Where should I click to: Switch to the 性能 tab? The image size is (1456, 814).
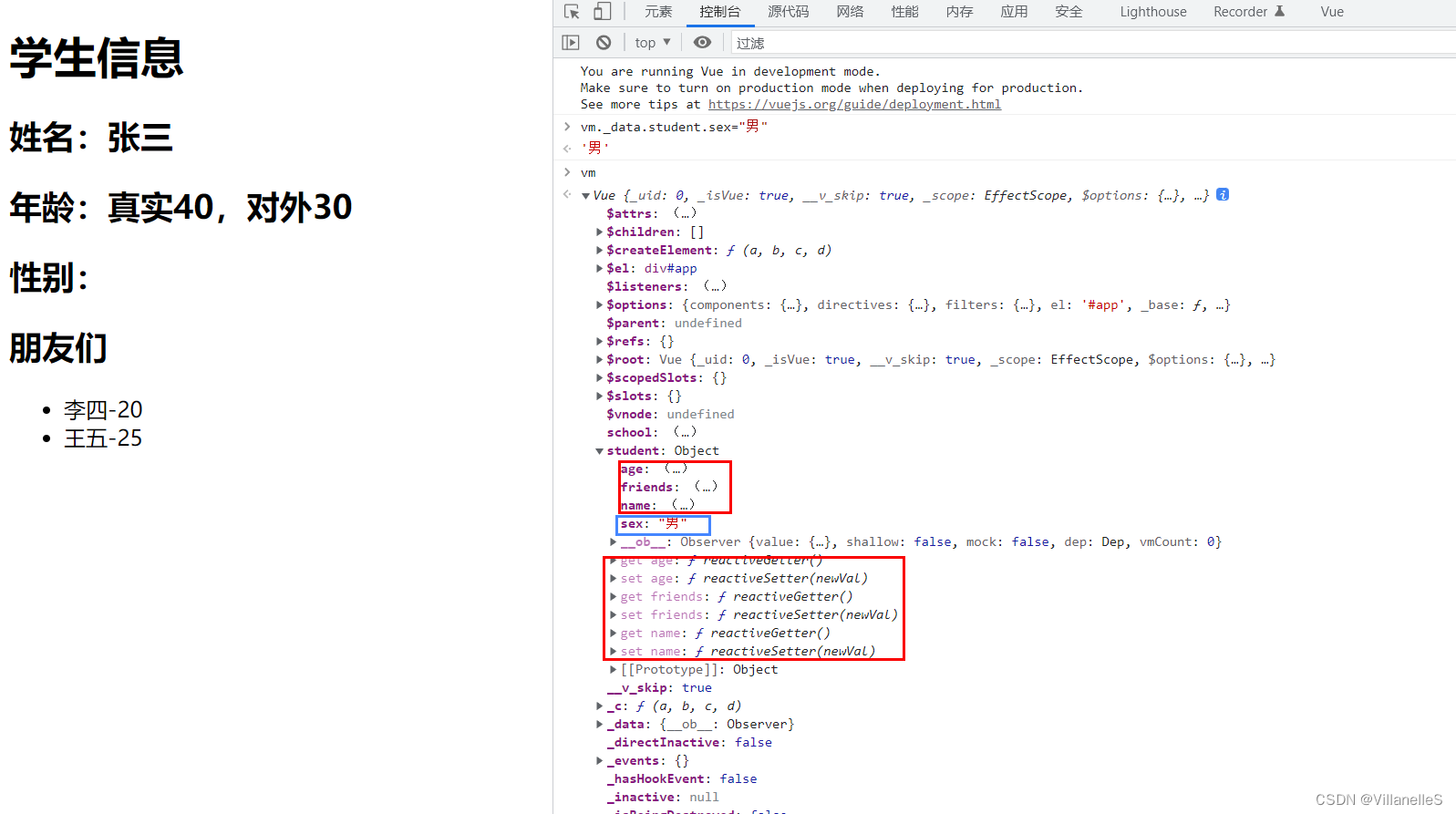coord(904,12)
